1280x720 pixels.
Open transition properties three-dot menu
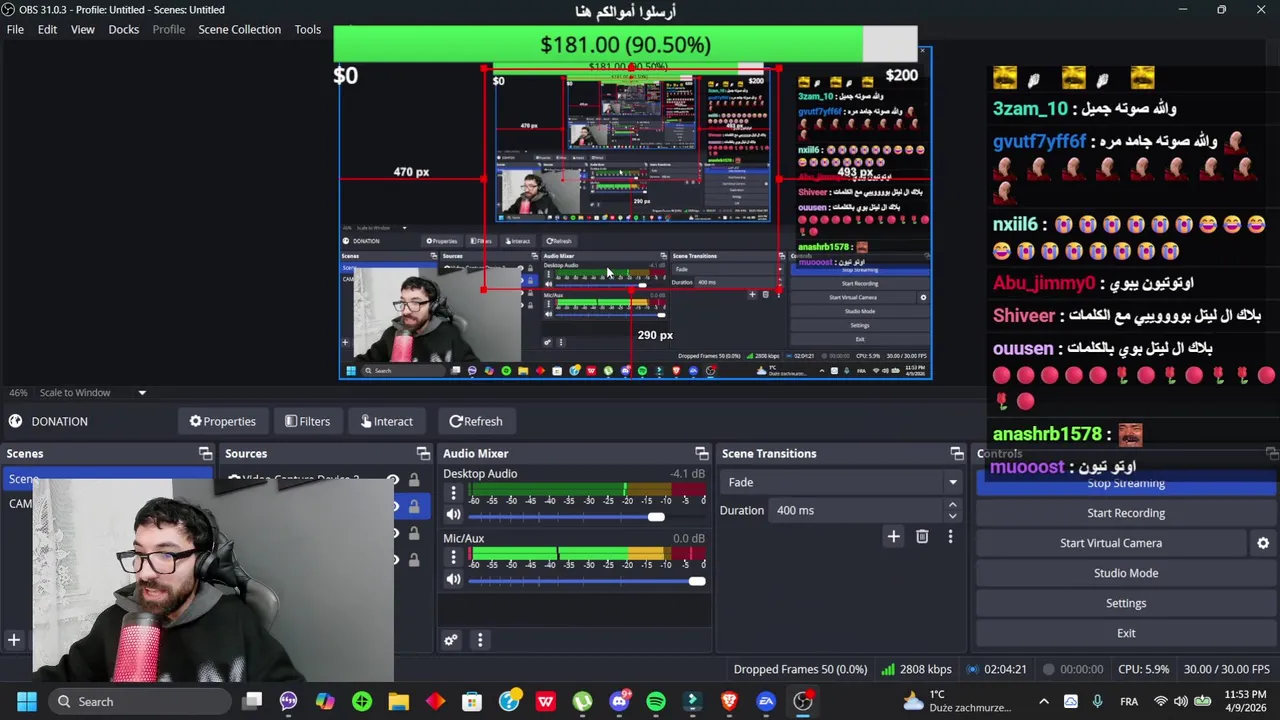[950, 537]
